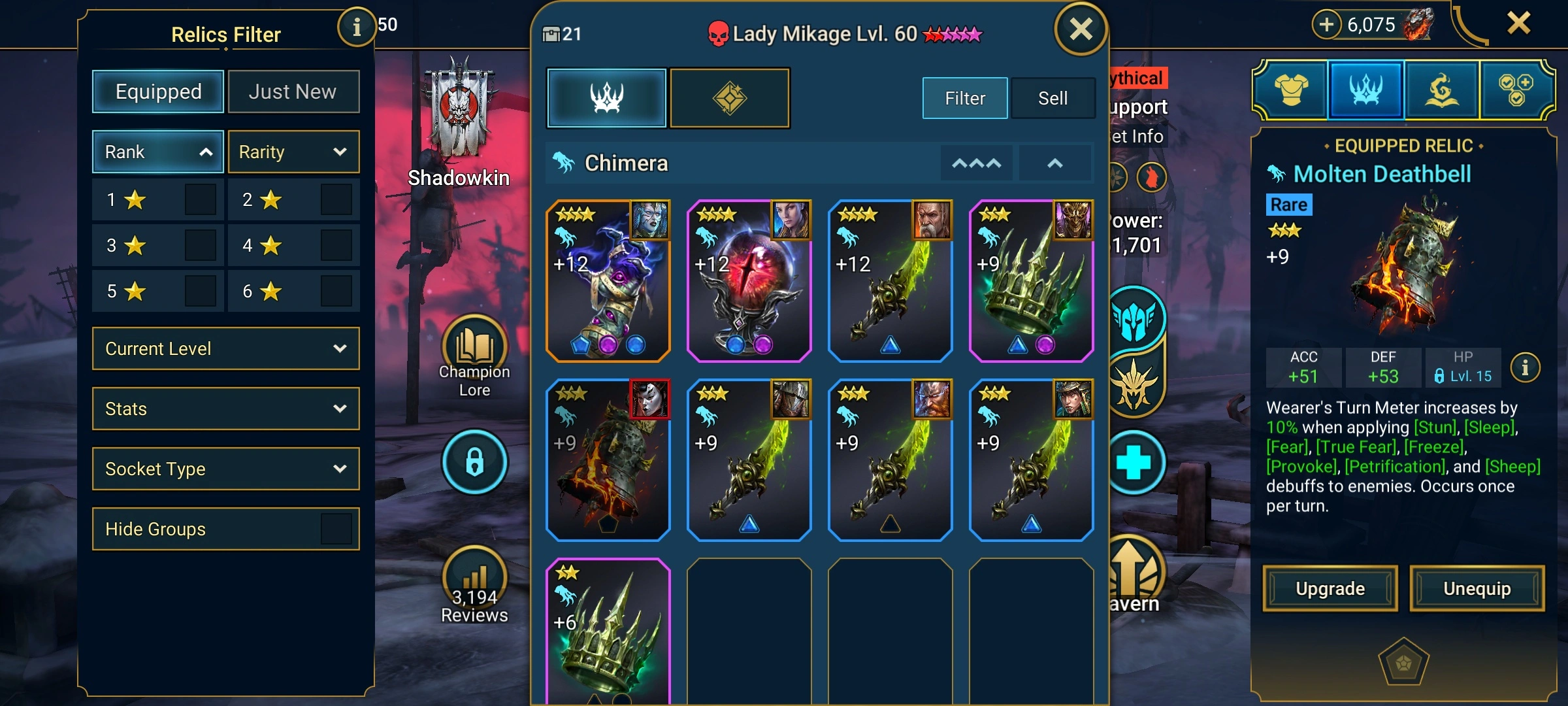Screen dimensions: 1568x706
Task: Open the Socket Type dropdown
Action: [226, 469]
